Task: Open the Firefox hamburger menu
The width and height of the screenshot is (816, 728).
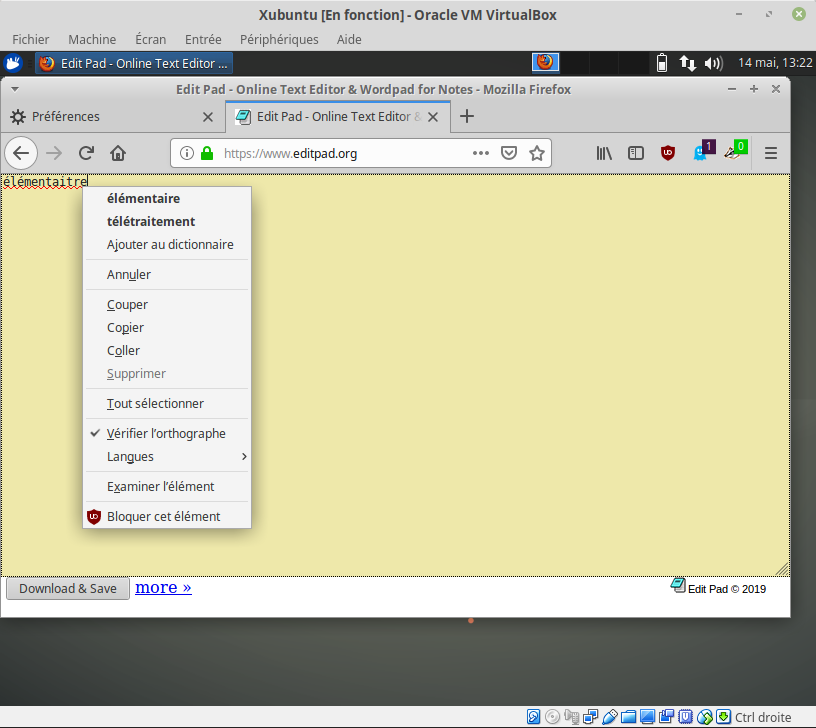Action: click(x=771, y=153)
